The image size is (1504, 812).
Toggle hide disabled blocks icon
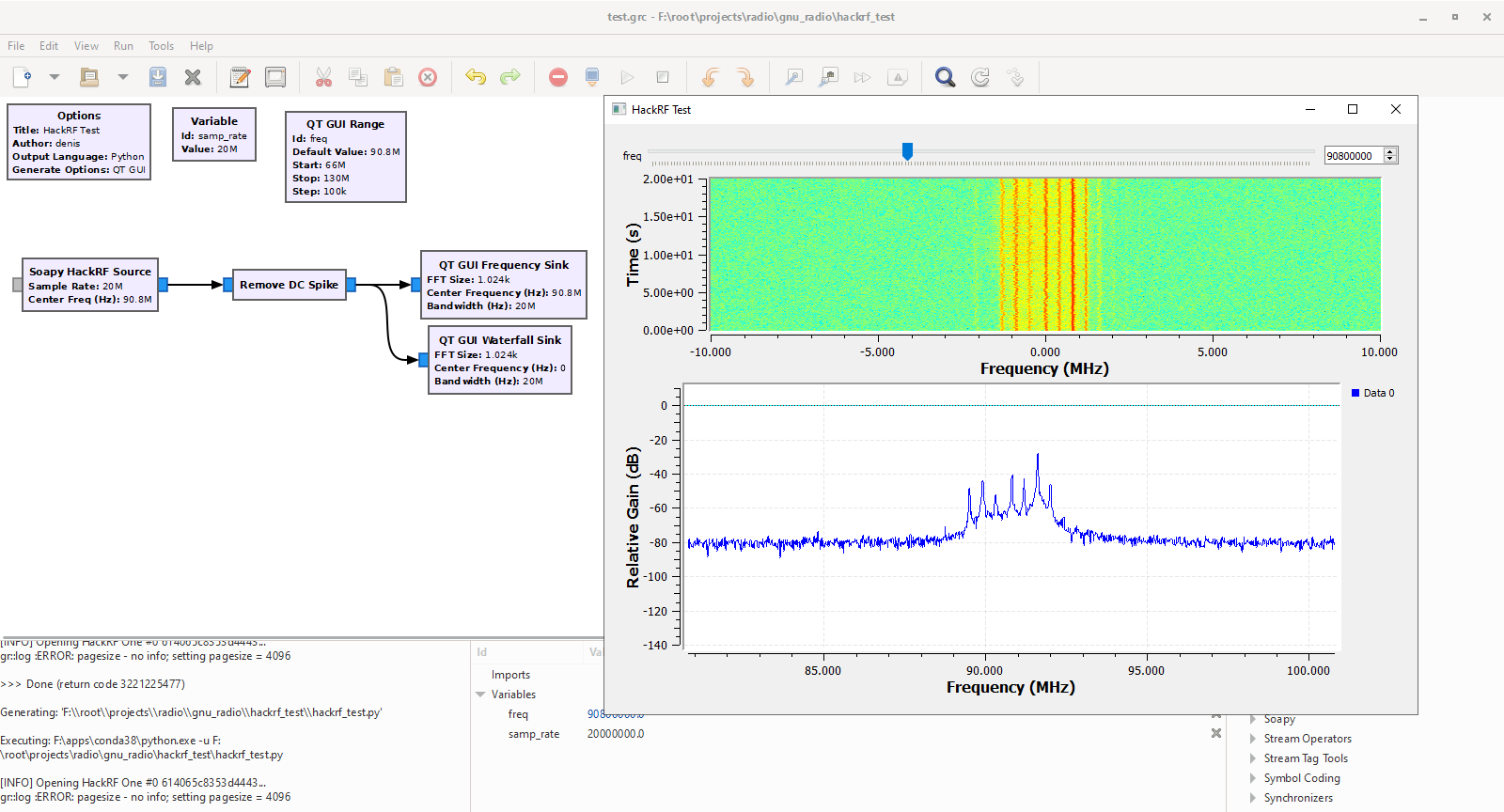pyautogui.click(x=898, y=77)
